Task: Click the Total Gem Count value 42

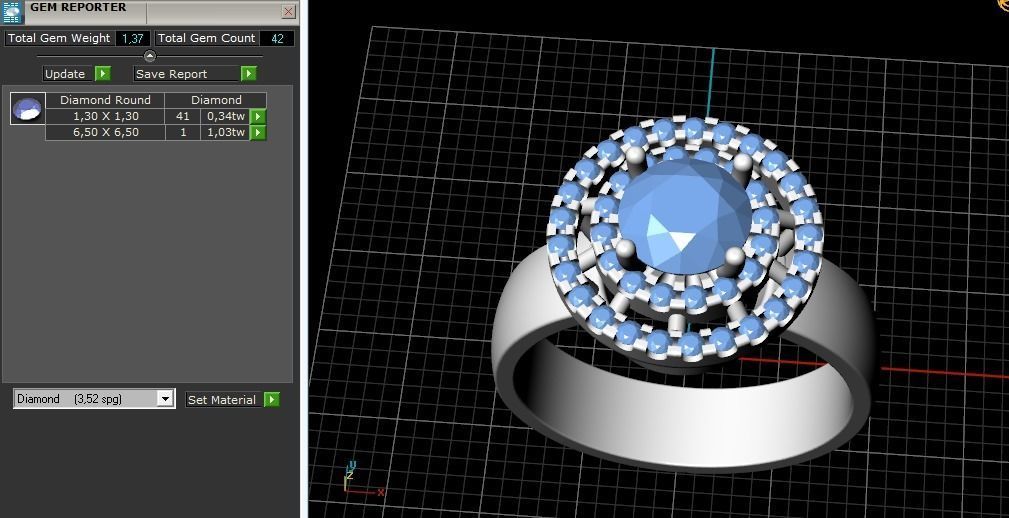Action: (277, 38)
